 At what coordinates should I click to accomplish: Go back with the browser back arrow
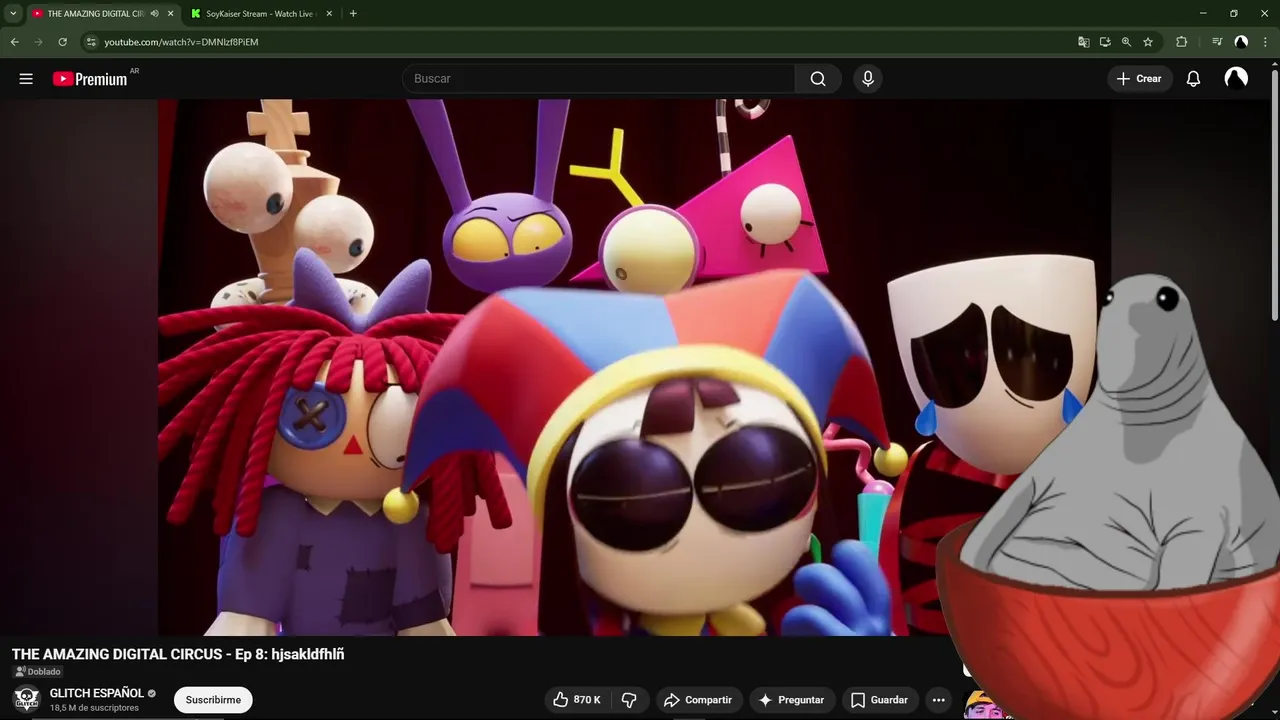pos(15,42)
